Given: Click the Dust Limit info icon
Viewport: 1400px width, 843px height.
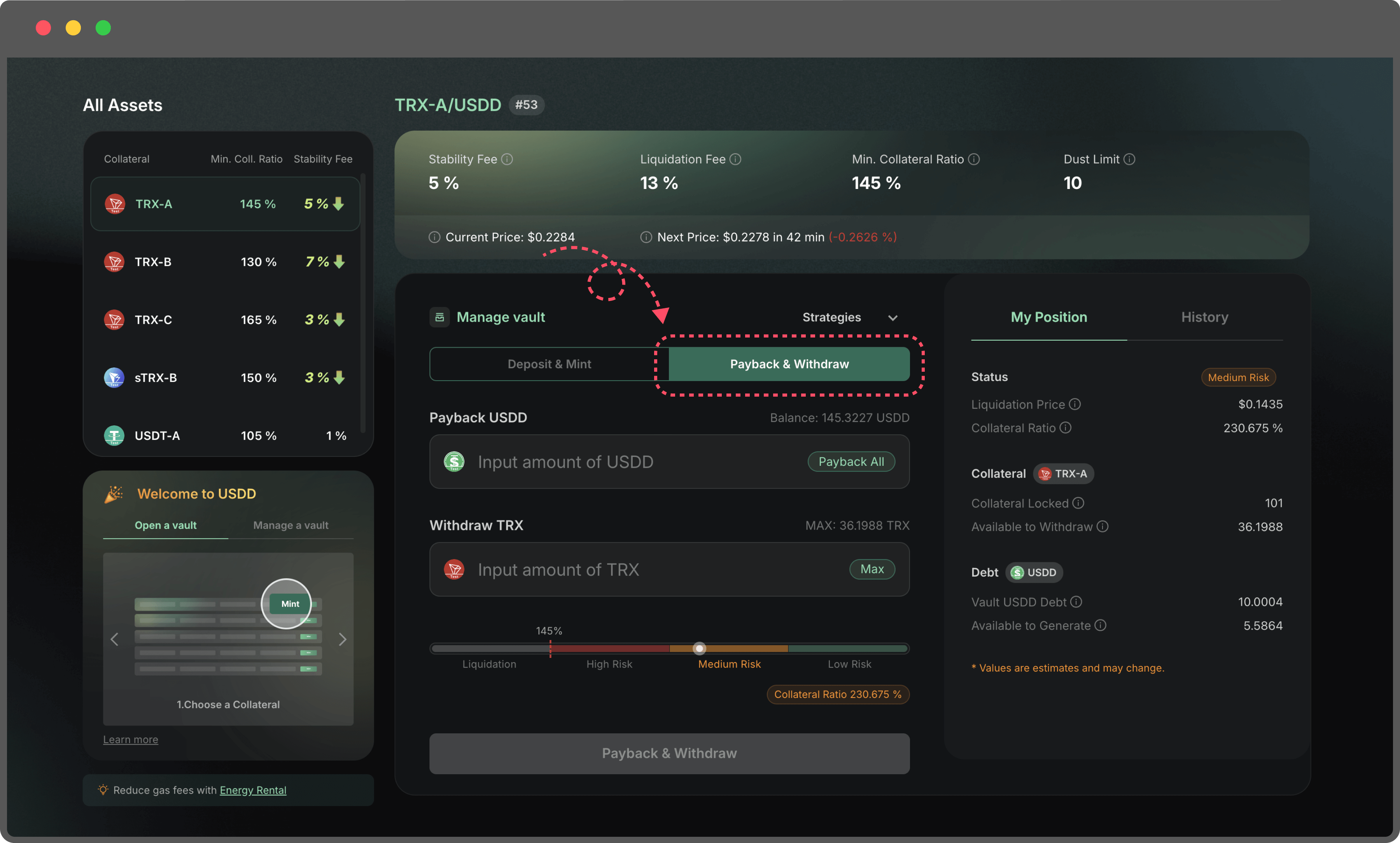Looking at the screenshot, I should 1129,159.
